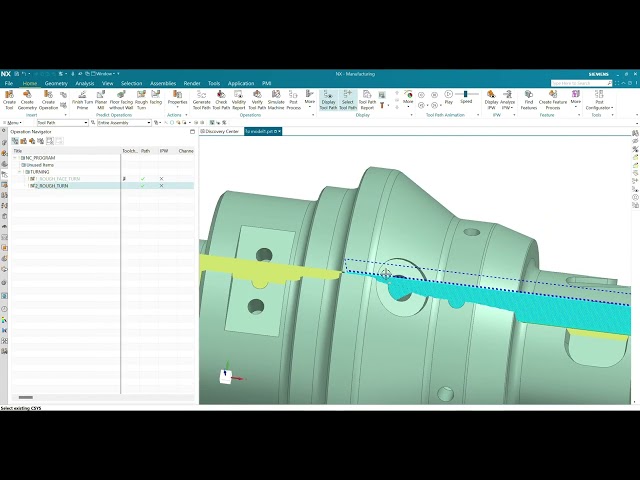The image size is (640, 480).
Task: Switch navigator to Program Order View icon
Action: (x=15, y=141)
